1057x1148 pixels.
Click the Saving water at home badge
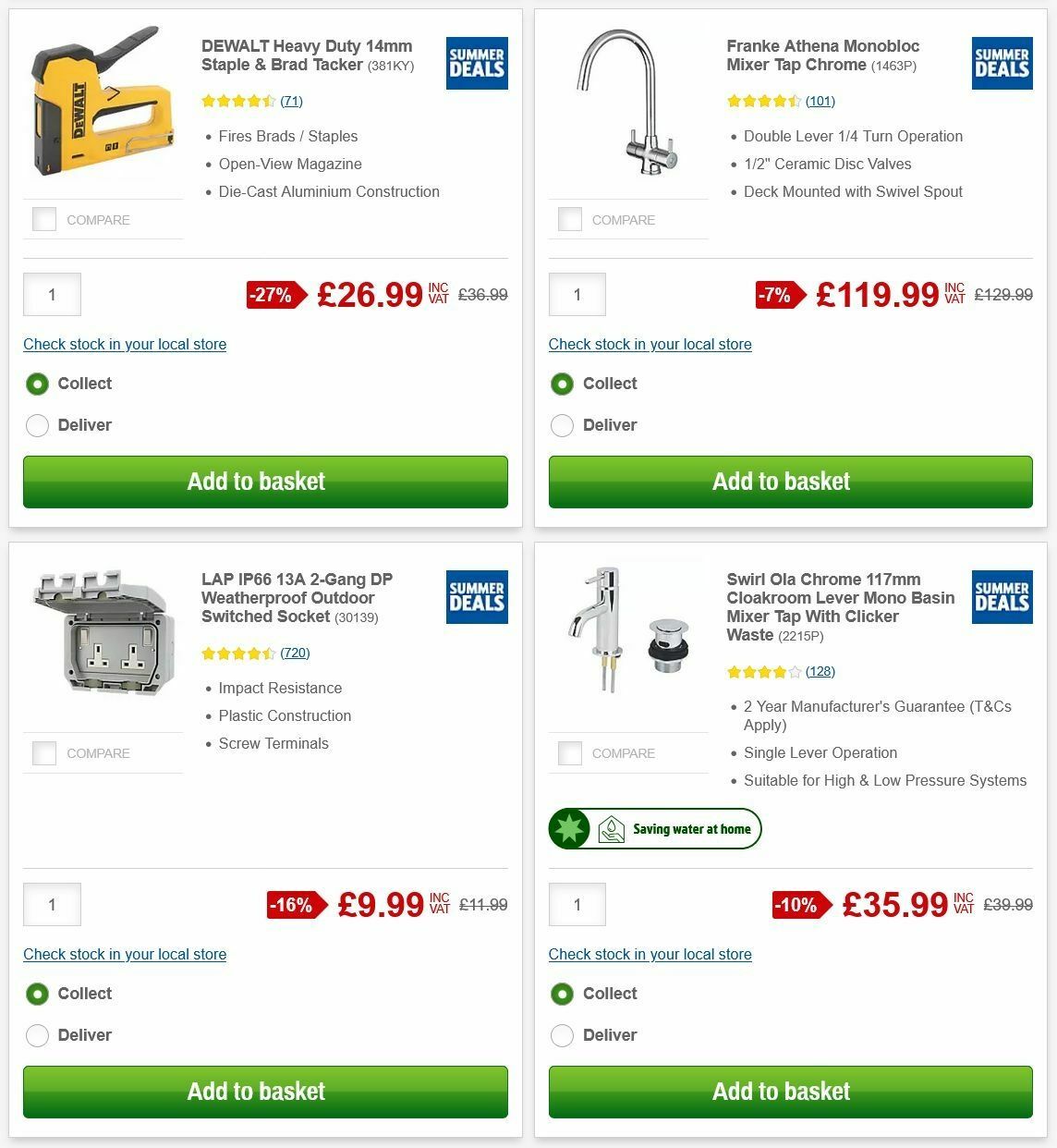pyautogui.click(x=655, y=829)
